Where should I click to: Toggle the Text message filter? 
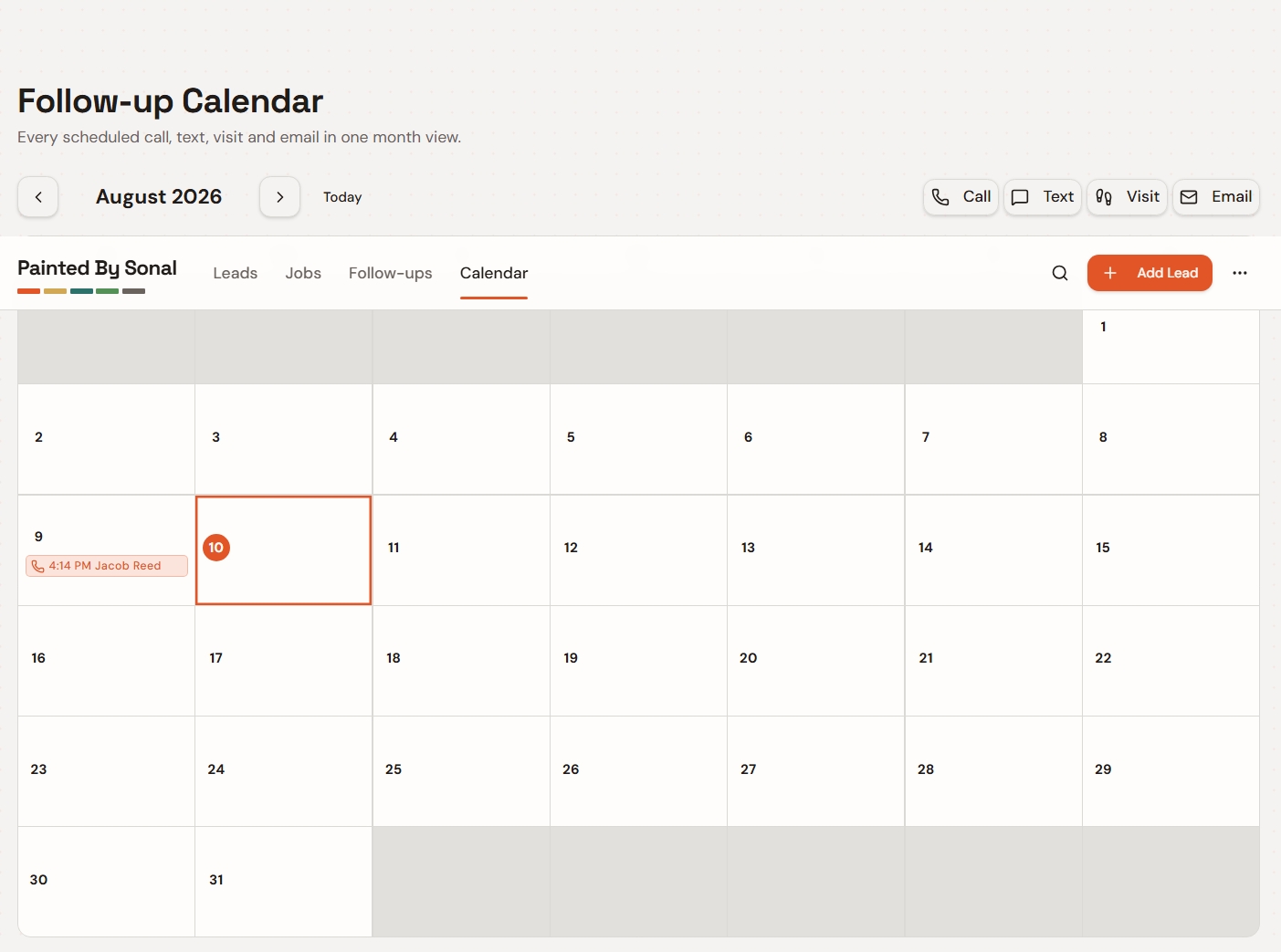1043,197
